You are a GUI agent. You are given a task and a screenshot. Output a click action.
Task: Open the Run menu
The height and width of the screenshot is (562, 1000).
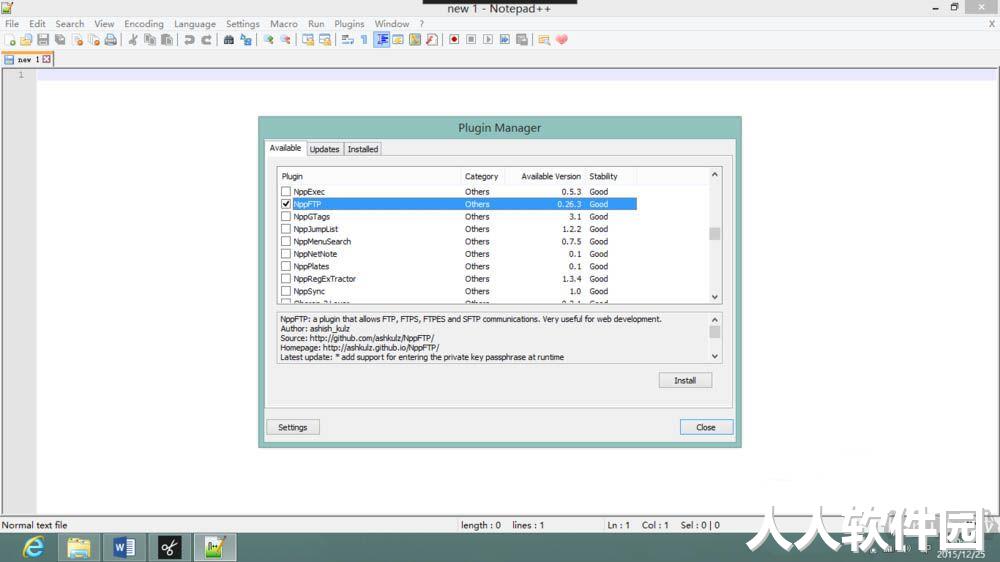[316, 24]
